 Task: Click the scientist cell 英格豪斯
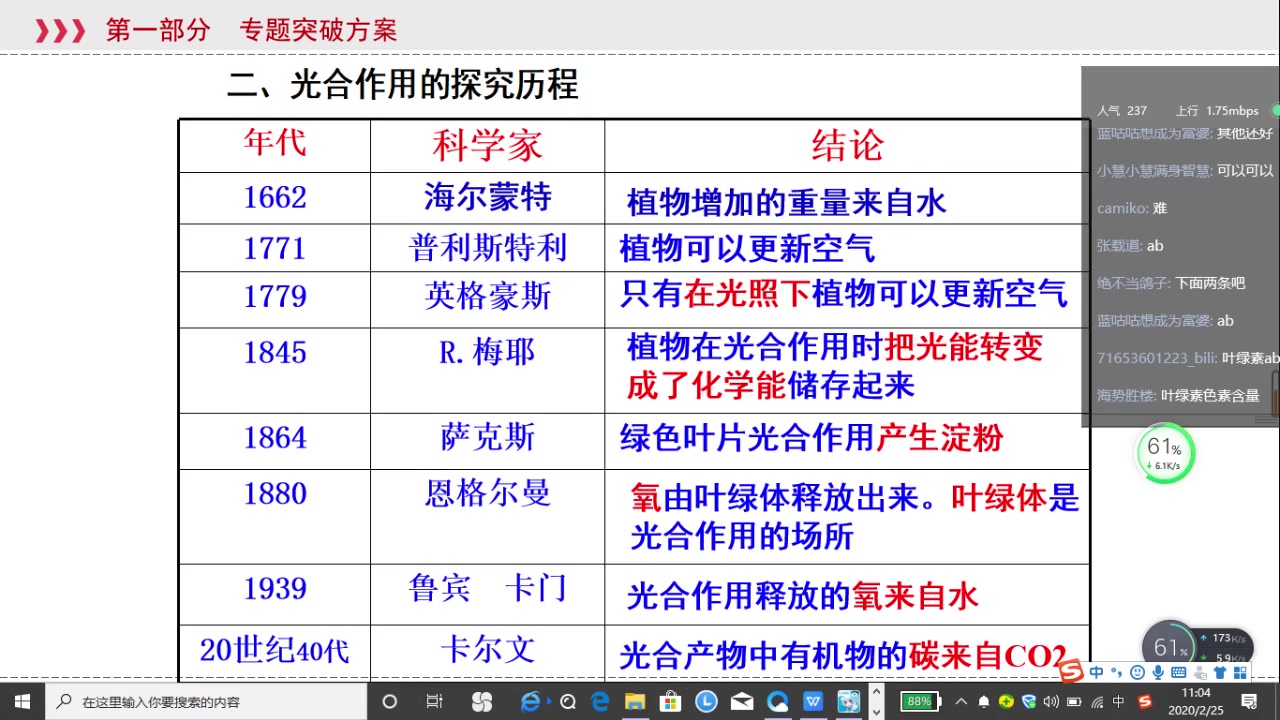[x=488, y=295]
